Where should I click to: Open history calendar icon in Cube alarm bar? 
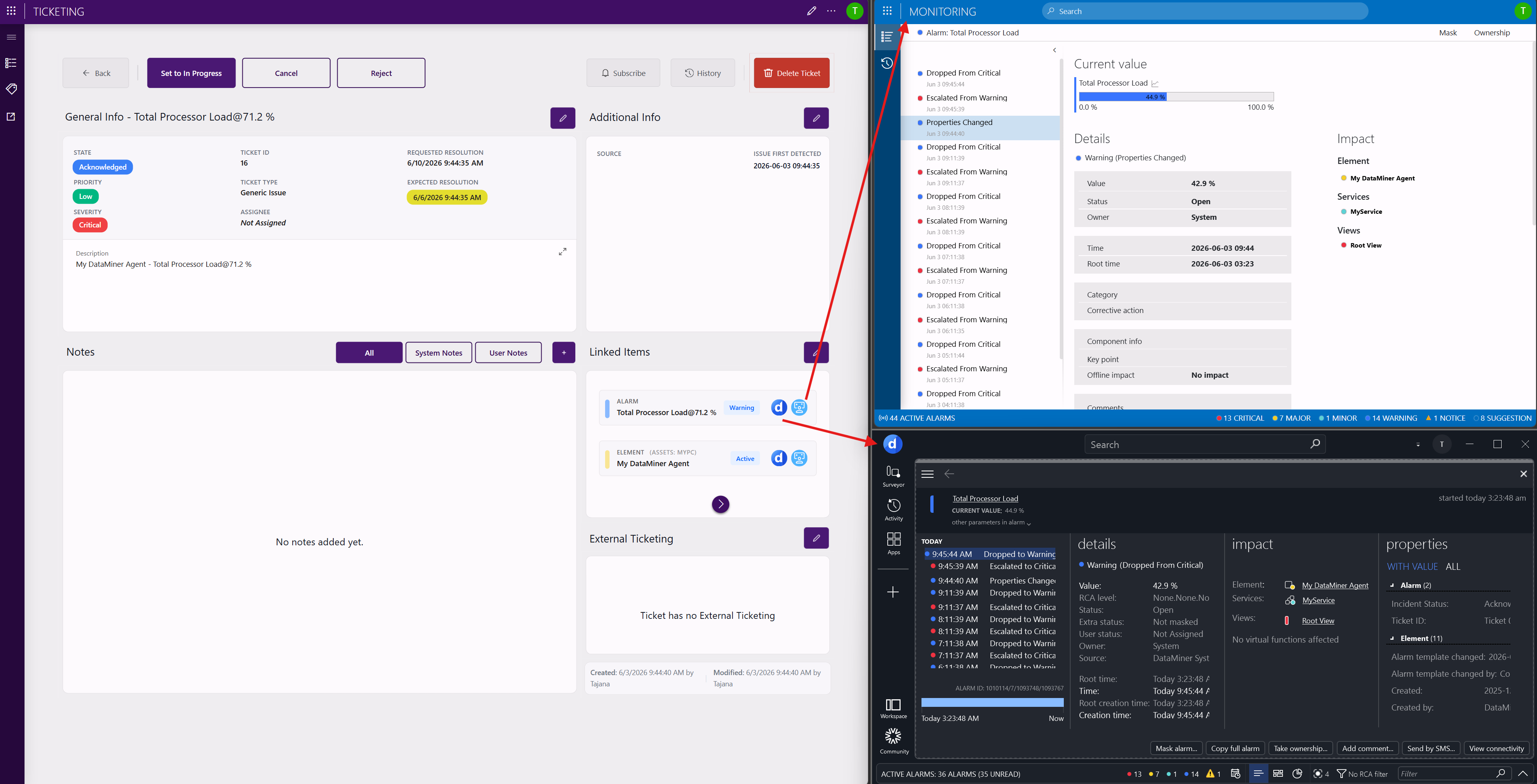1236,773
